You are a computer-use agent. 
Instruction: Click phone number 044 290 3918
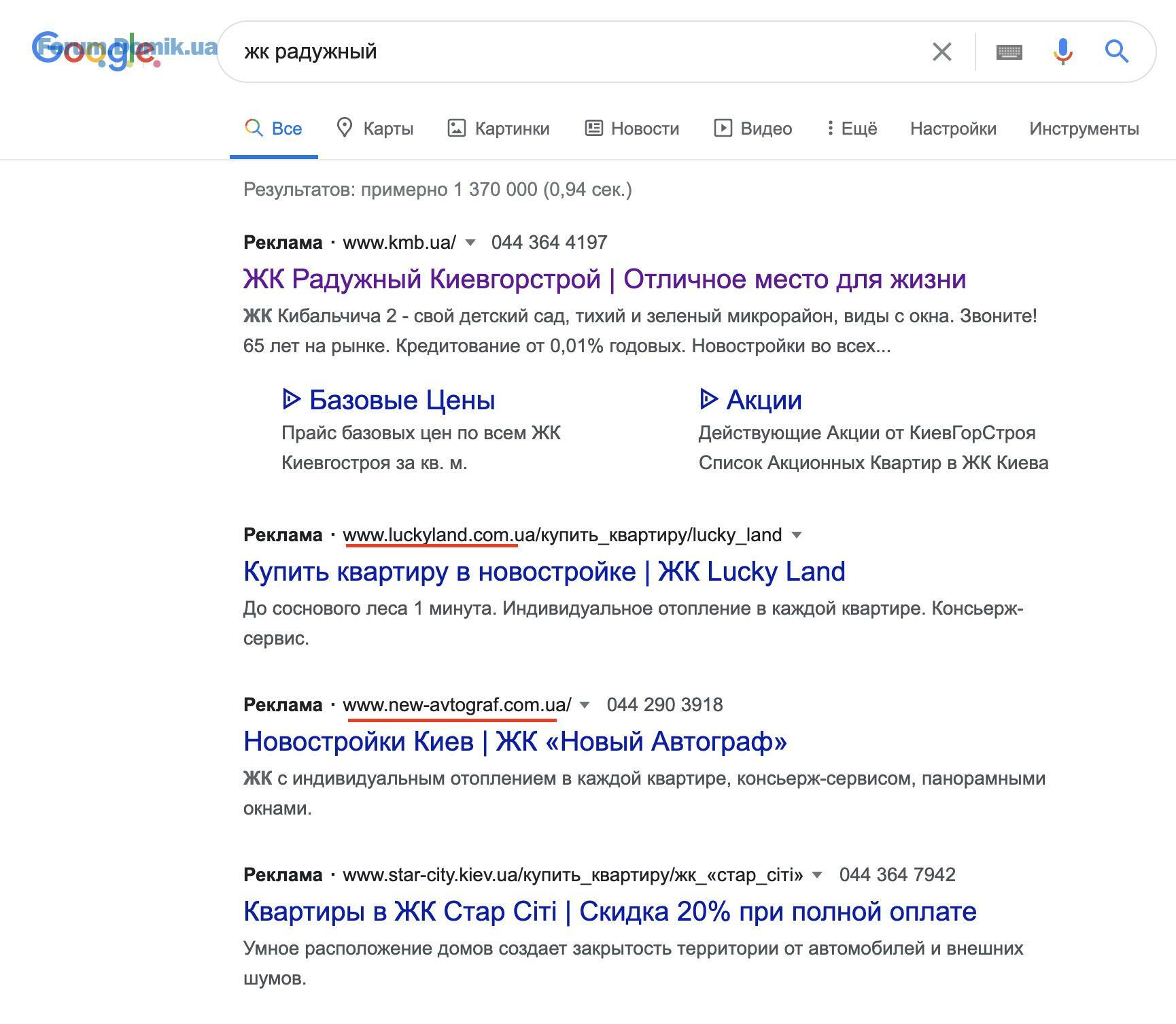pos(665,705)
